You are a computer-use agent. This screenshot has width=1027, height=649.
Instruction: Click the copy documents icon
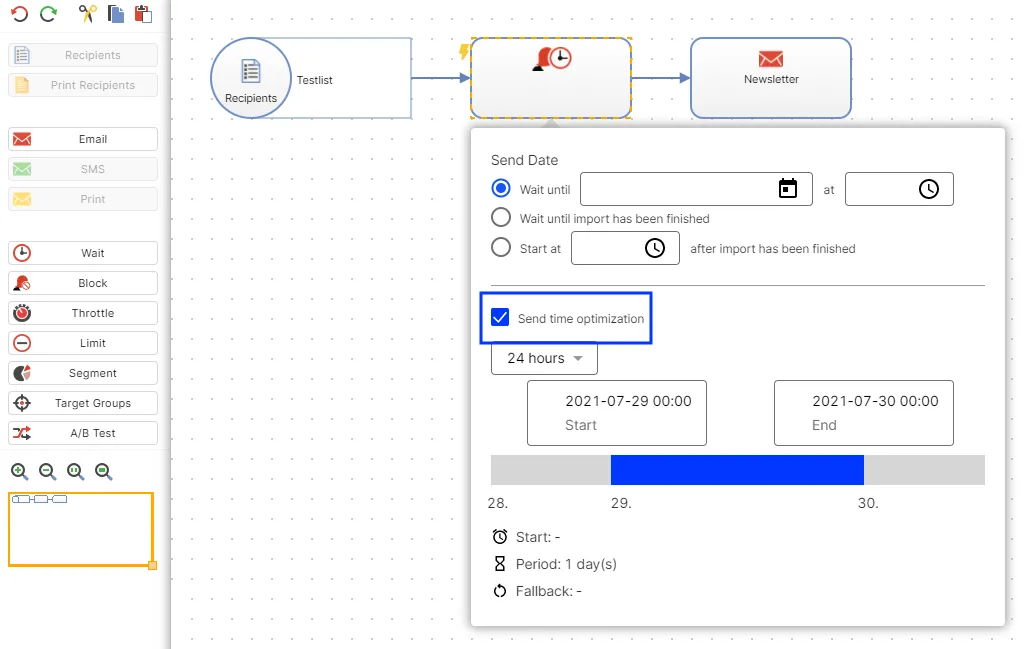[x=116, y=14]
